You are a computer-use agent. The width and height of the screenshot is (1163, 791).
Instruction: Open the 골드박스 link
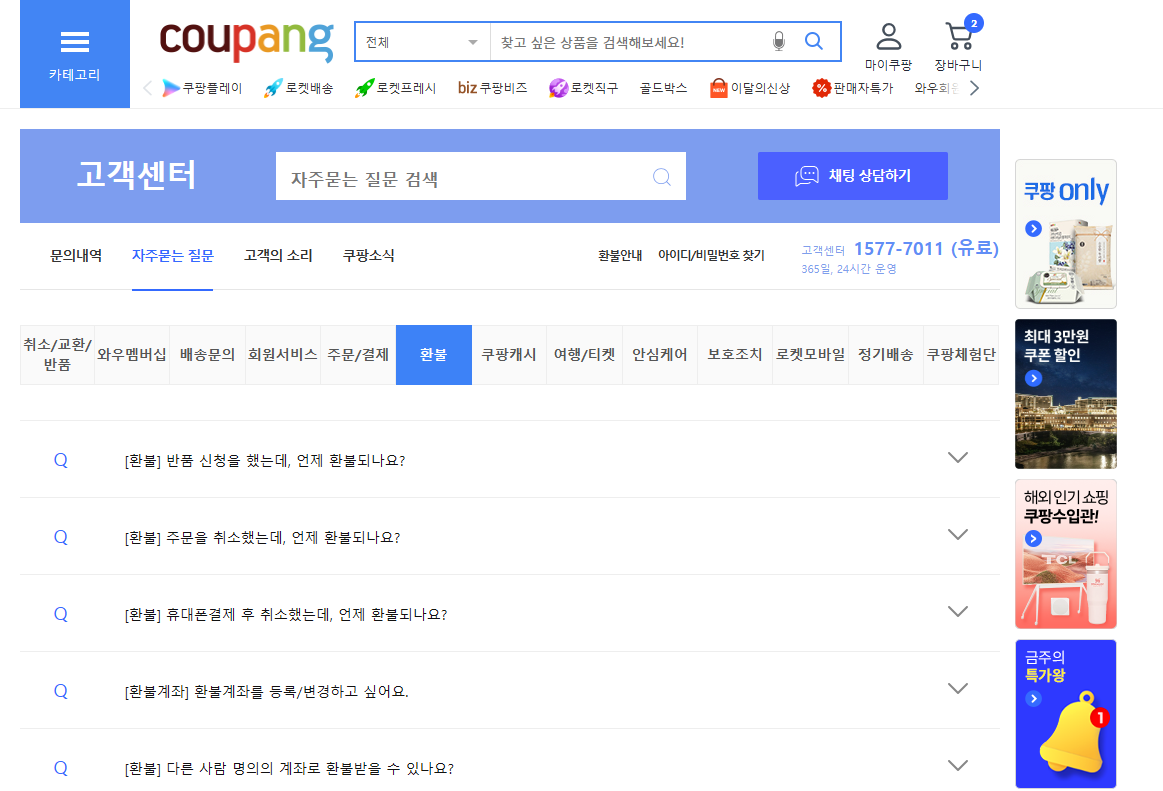[x=664, y=88]
